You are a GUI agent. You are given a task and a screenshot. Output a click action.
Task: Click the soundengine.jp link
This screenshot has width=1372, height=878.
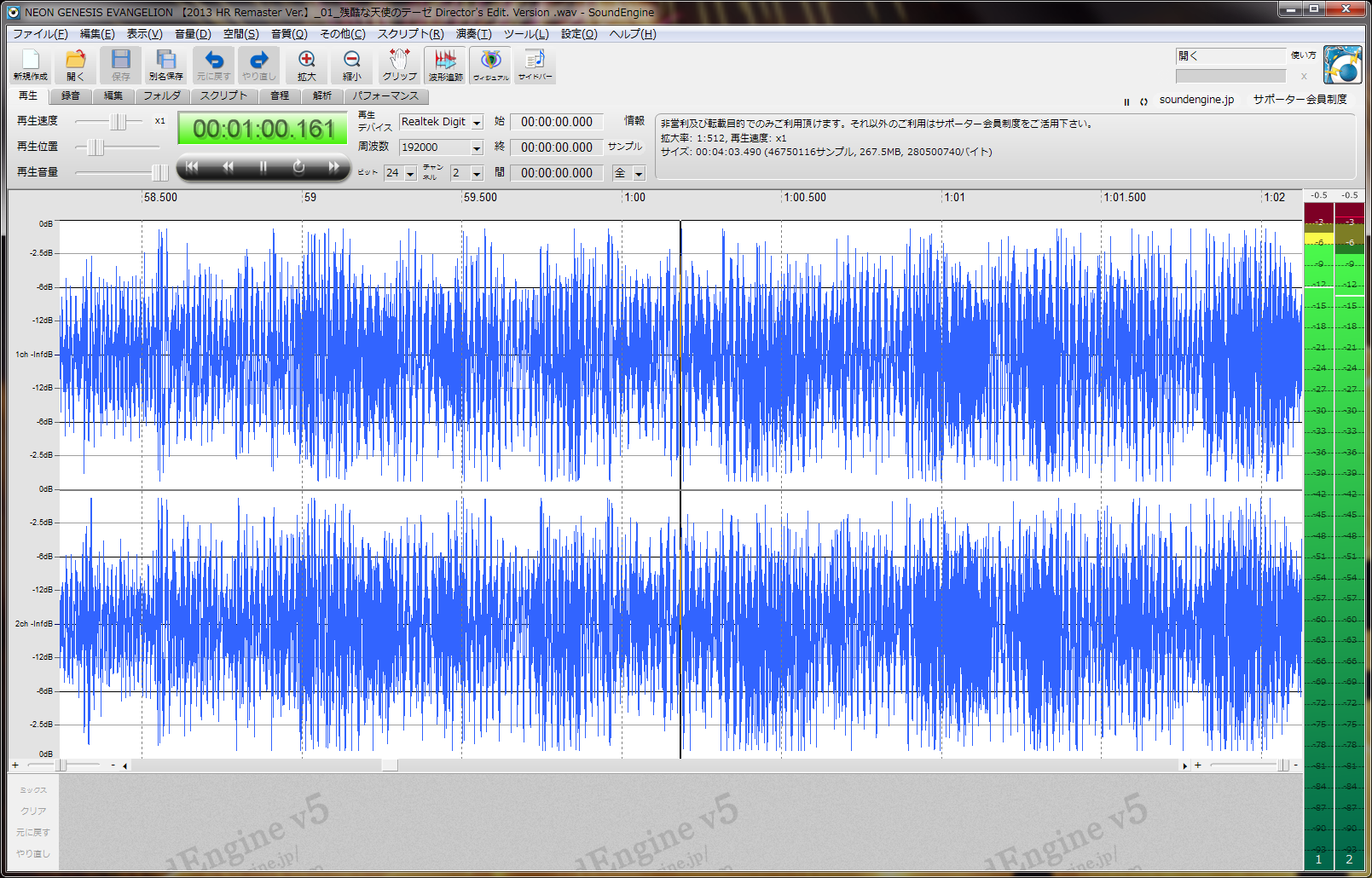(1196, 100)
